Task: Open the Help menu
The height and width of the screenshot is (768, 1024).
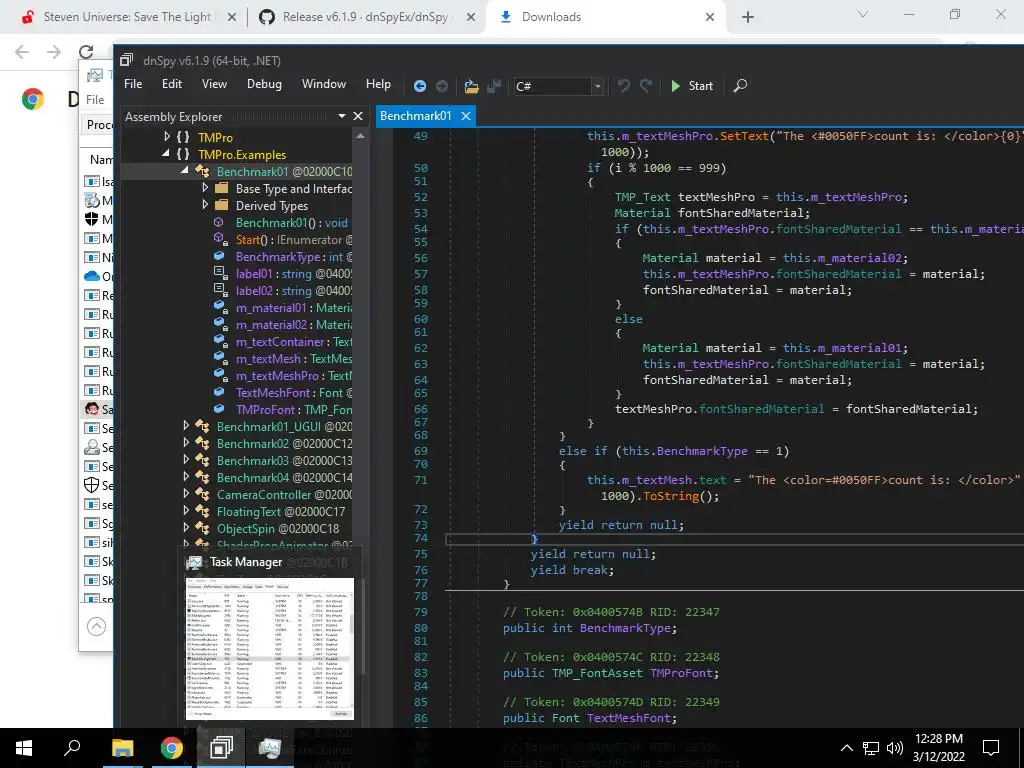Action: [x=378, y=84]
